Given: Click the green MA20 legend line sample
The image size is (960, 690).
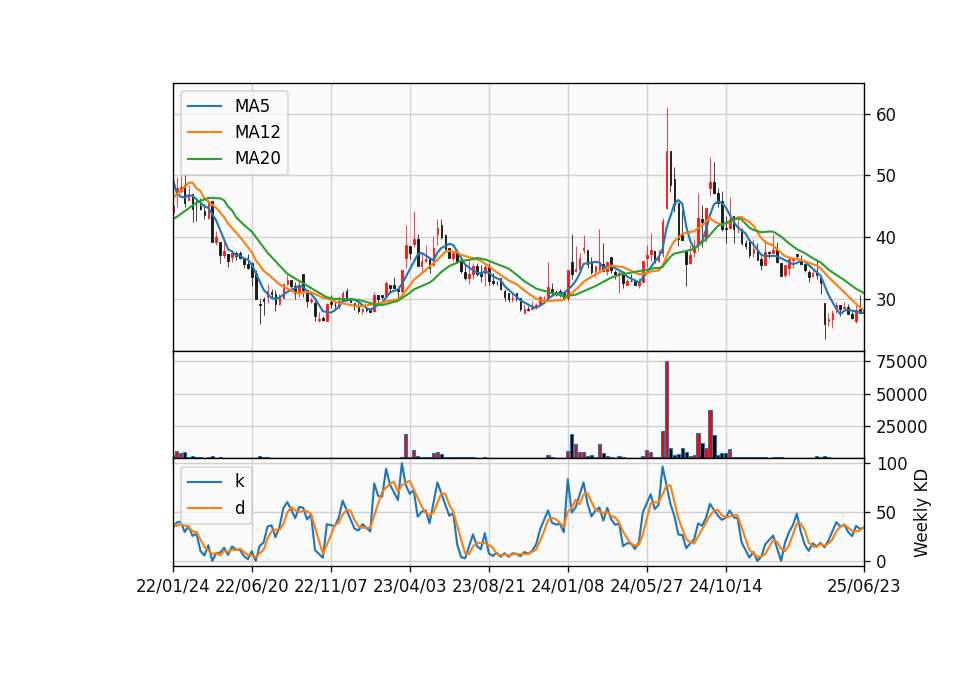Looking at the screenshot, I should [x=204, y=158].
